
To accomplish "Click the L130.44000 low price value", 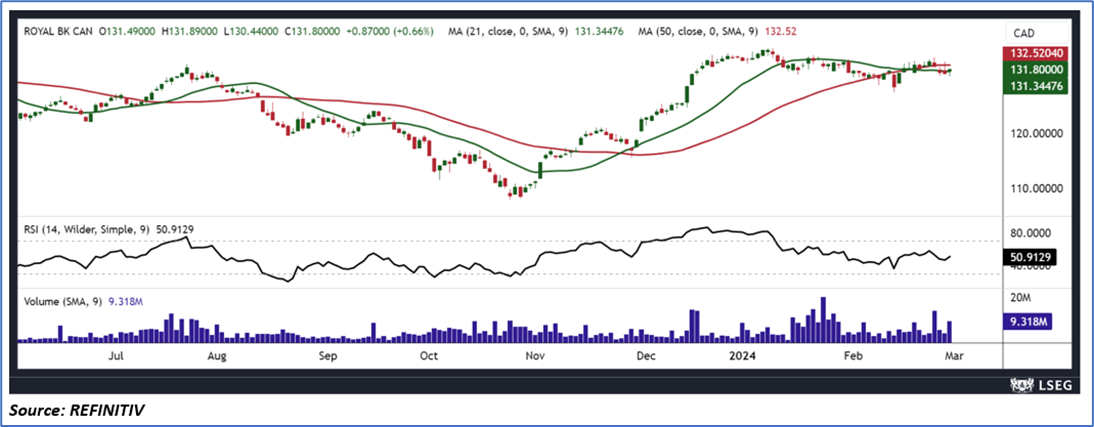I will click(253, 31).
